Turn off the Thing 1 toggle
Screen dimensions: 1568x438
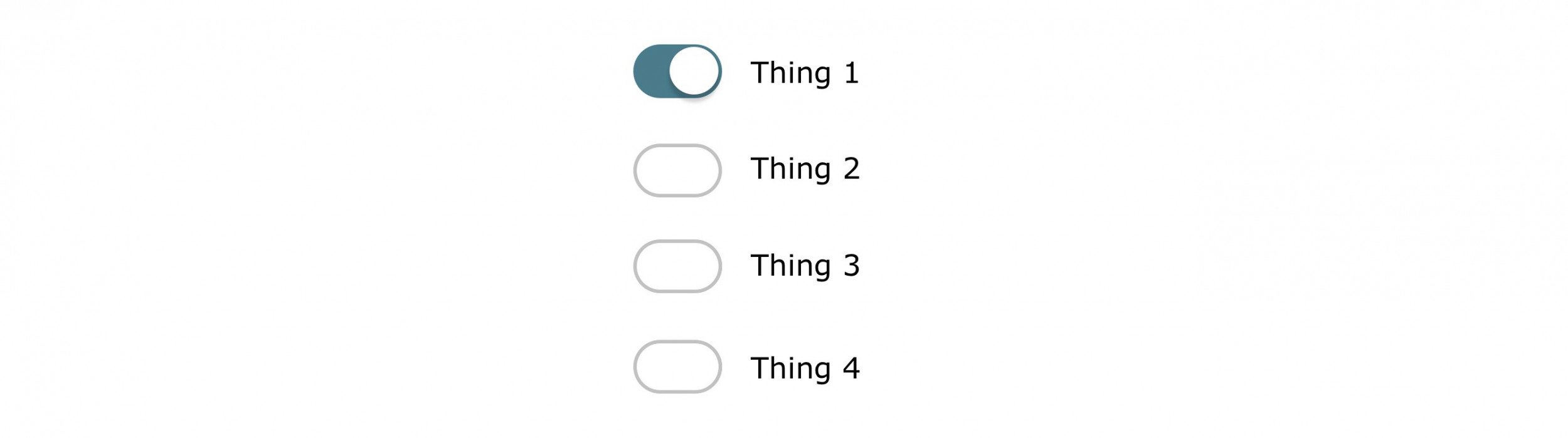pyautogui.click(x=677, y=71)
